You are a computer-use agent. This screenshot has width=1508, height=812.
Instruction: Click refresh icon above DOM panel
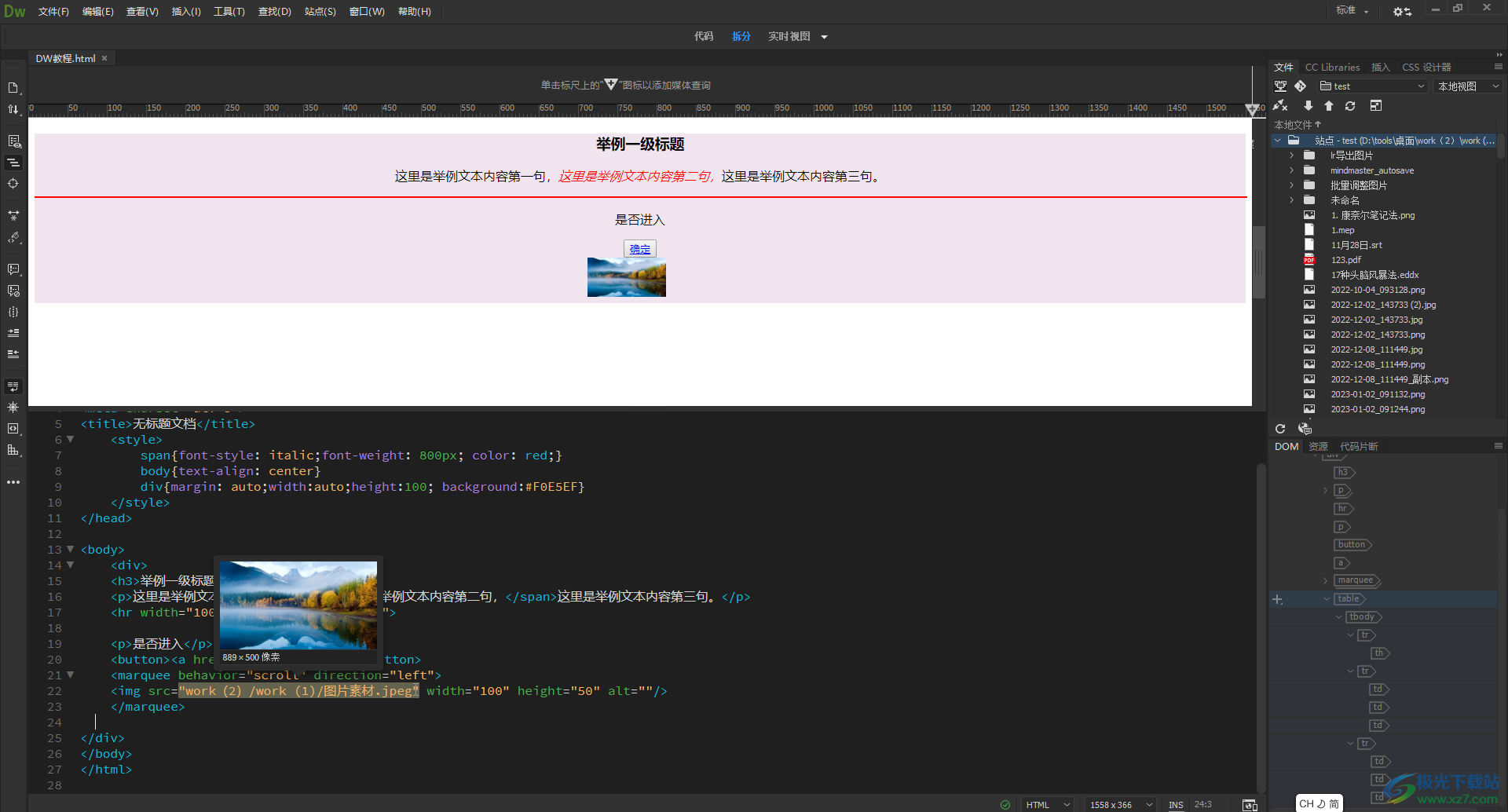pyautogui.click(x=1280, y=429)
